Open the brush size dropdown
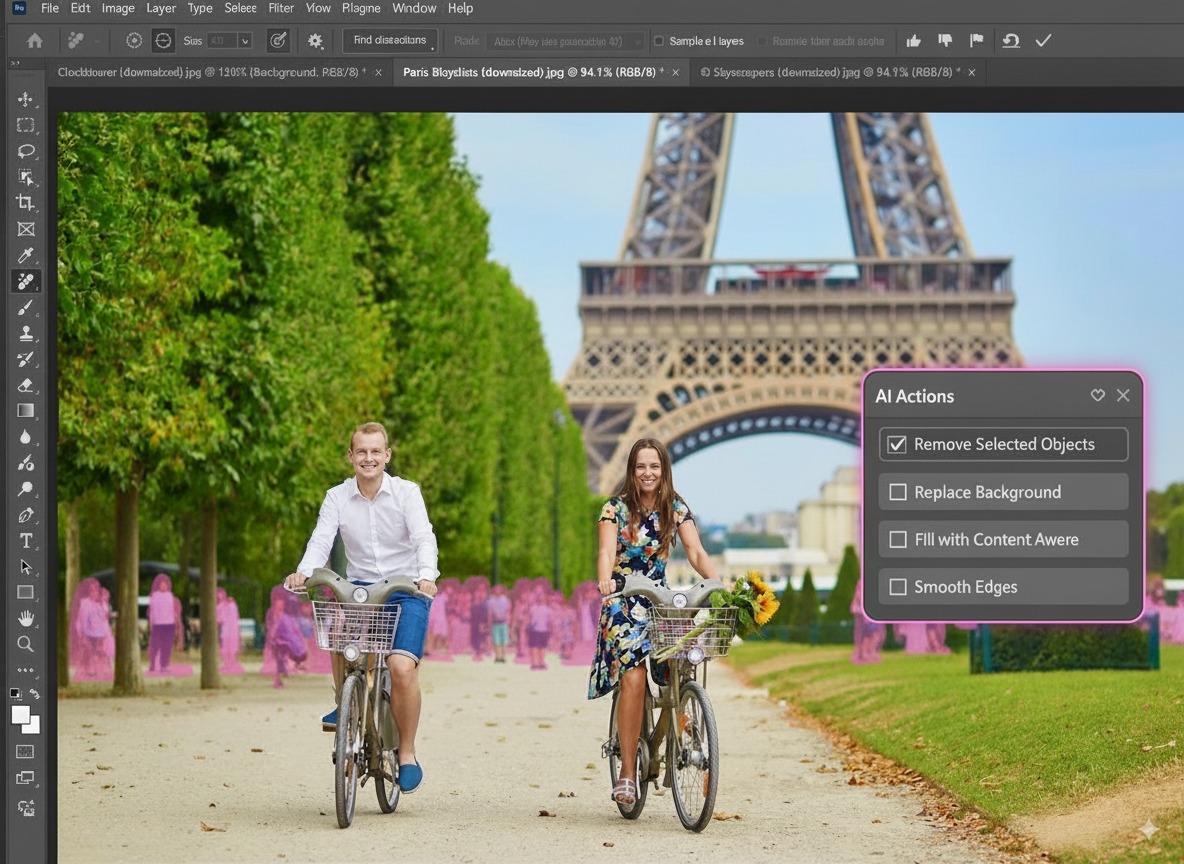Image resolution: width=1184 pixels, height=864 pixels. coord(245,41)
